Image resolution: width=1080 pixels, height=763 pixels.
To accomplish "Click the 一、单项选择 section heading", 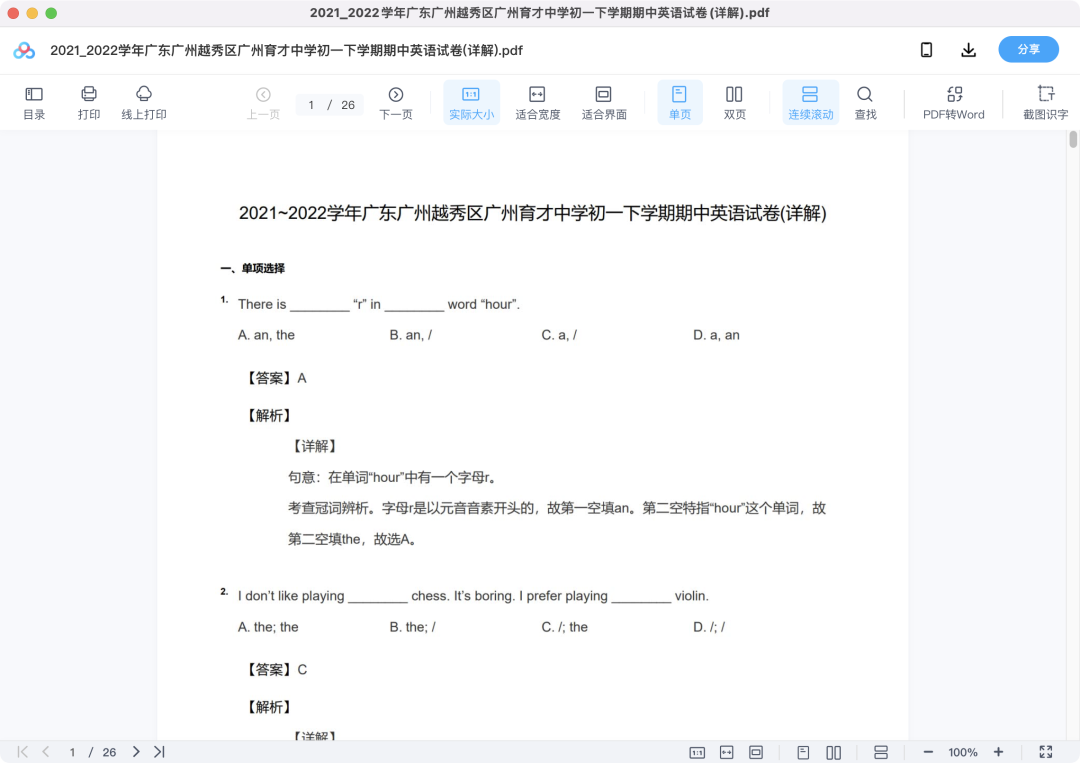I will pos(252,269).
